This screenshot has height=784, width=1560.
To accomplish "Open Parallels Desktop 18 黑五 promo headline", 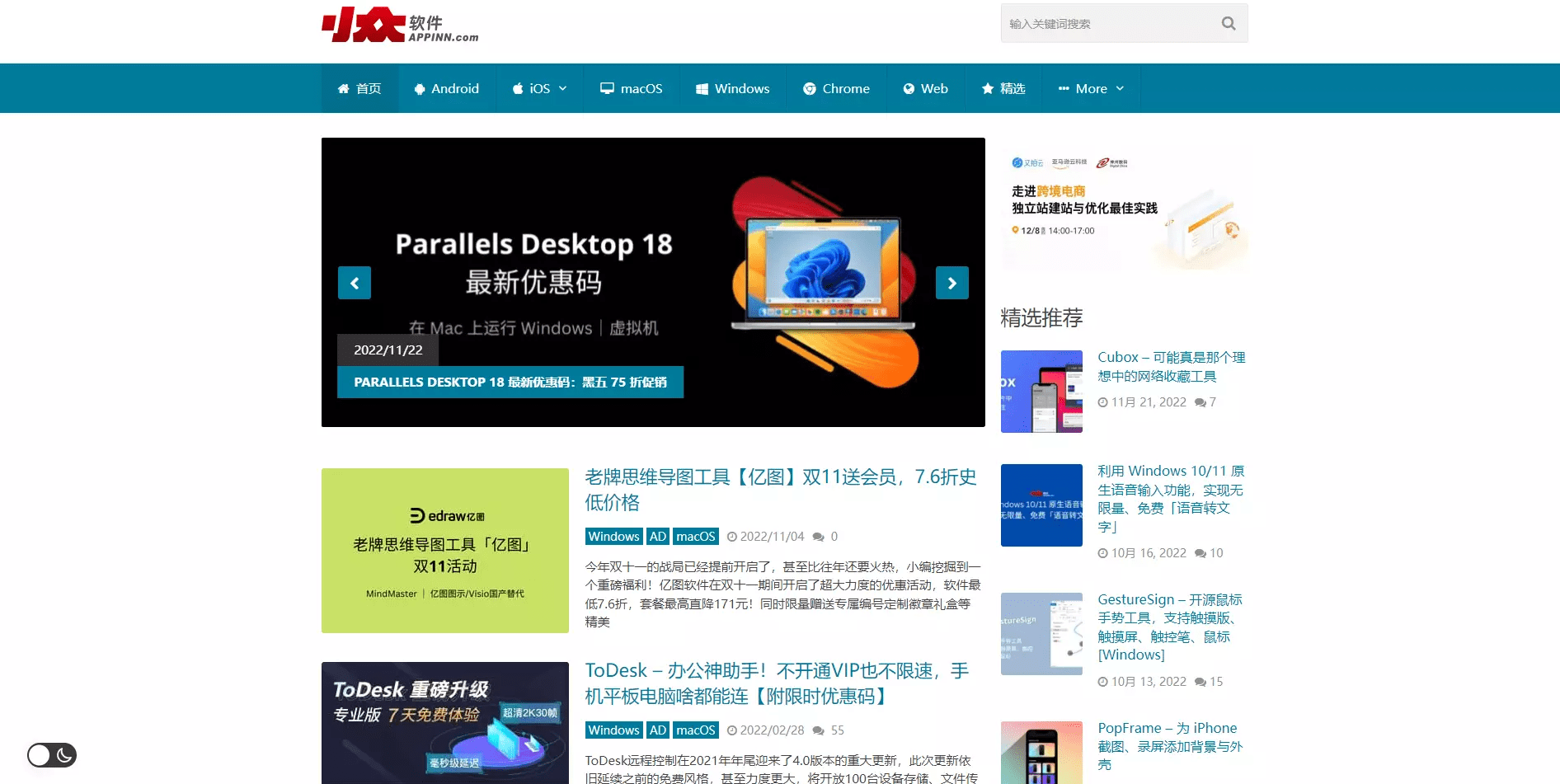I will point(510,383).
